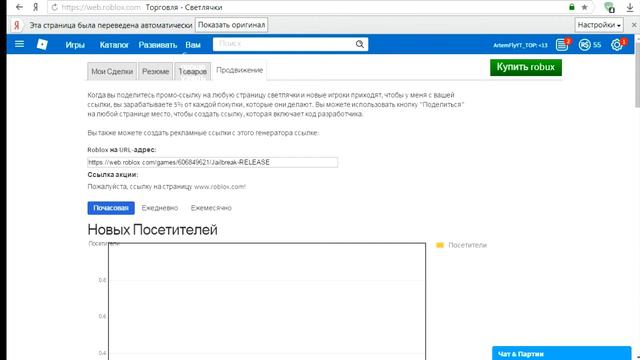
Task: Select the Ежедневно chart period
Action: pyautogui.click(x=160, y=208)
